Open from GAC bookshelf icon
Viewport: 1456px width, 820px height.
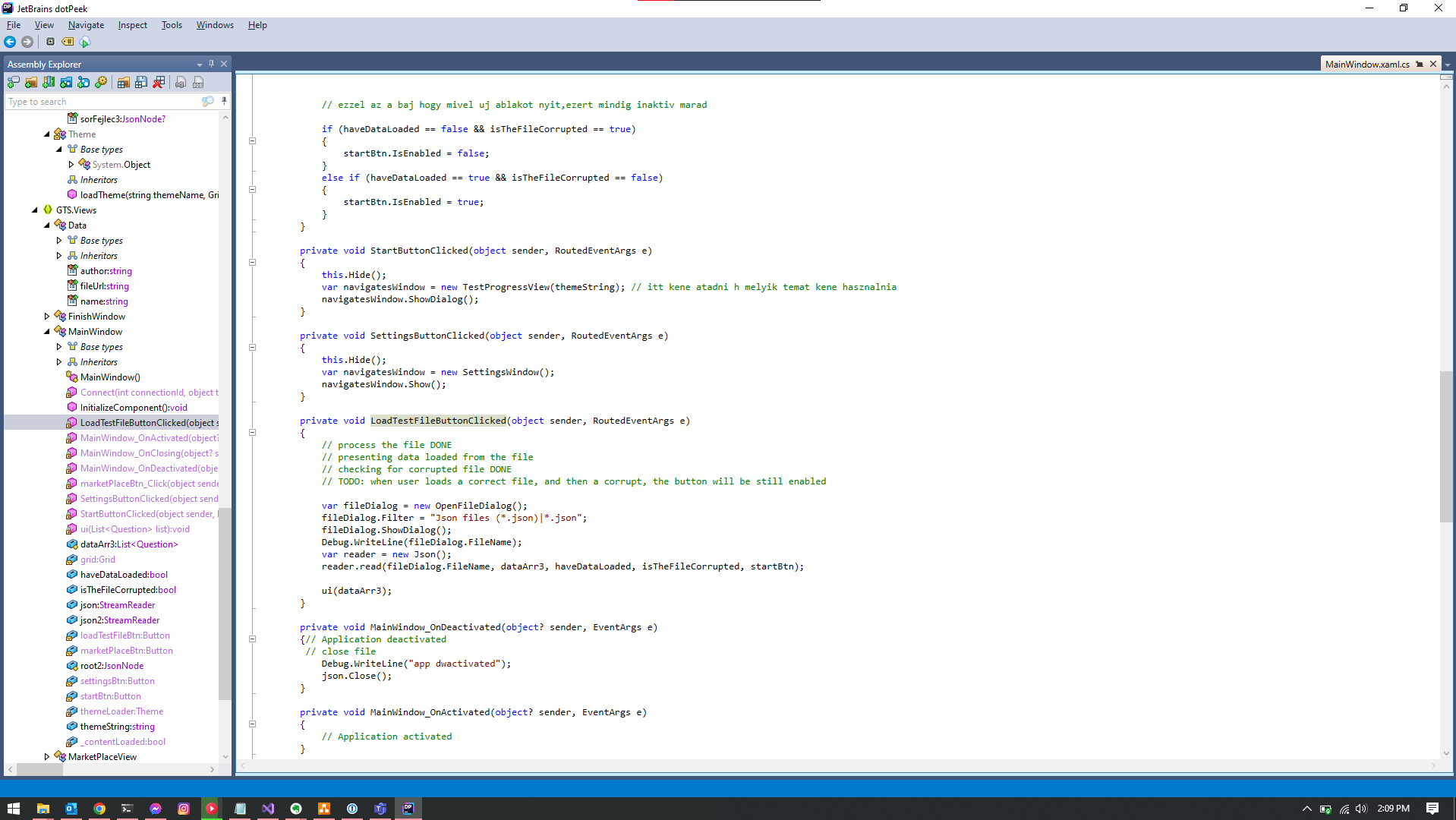49,82
